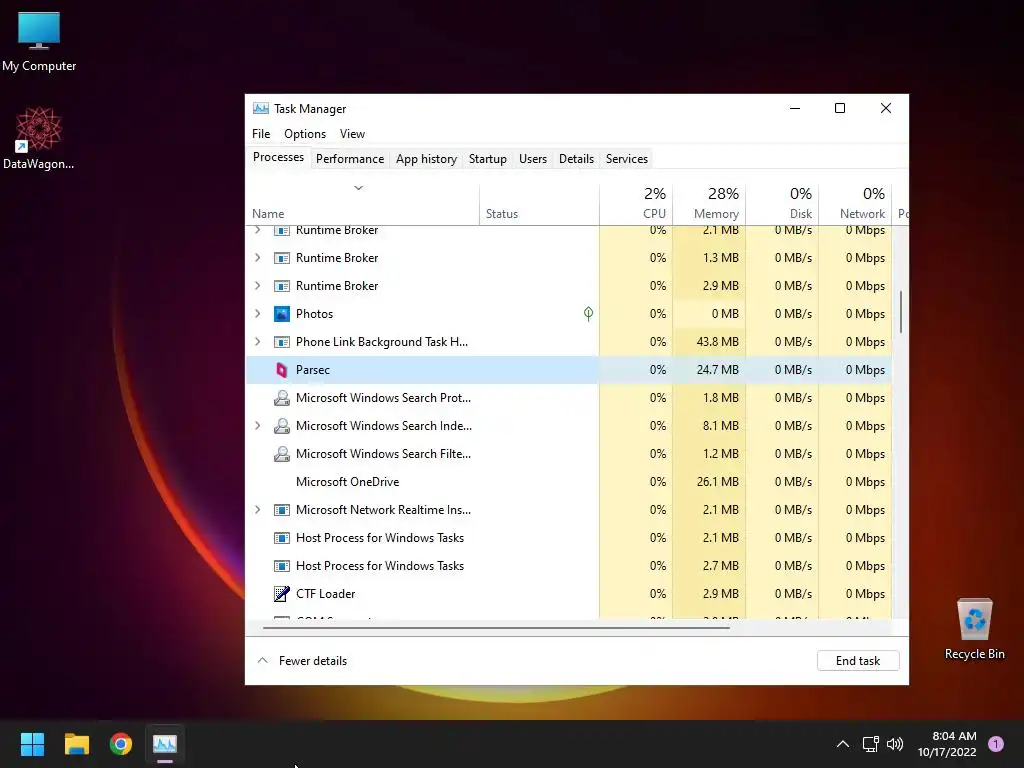
Task: Open the clock showing 8:04 AM
Action: pos(947,744)
